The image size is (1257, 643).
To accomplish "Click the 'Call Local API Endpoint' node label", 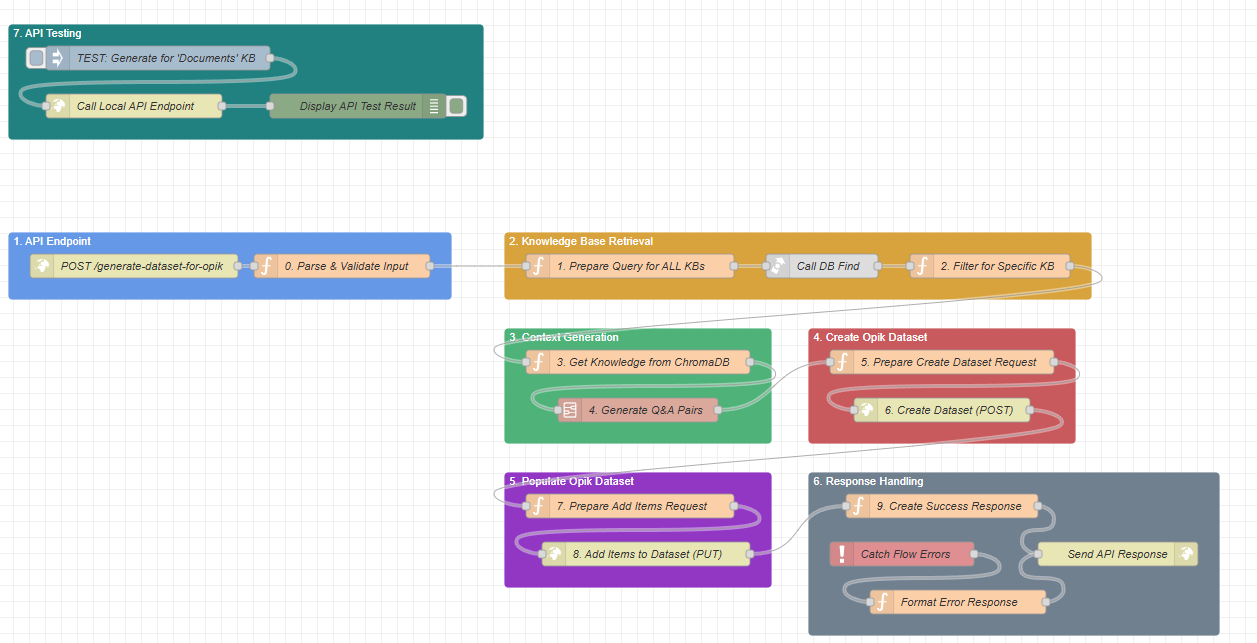I will point(136,106).
